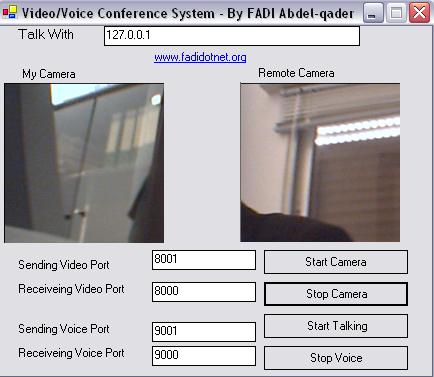
Task: Click the application icon in title bar
Action: click(x=10, y=12)
